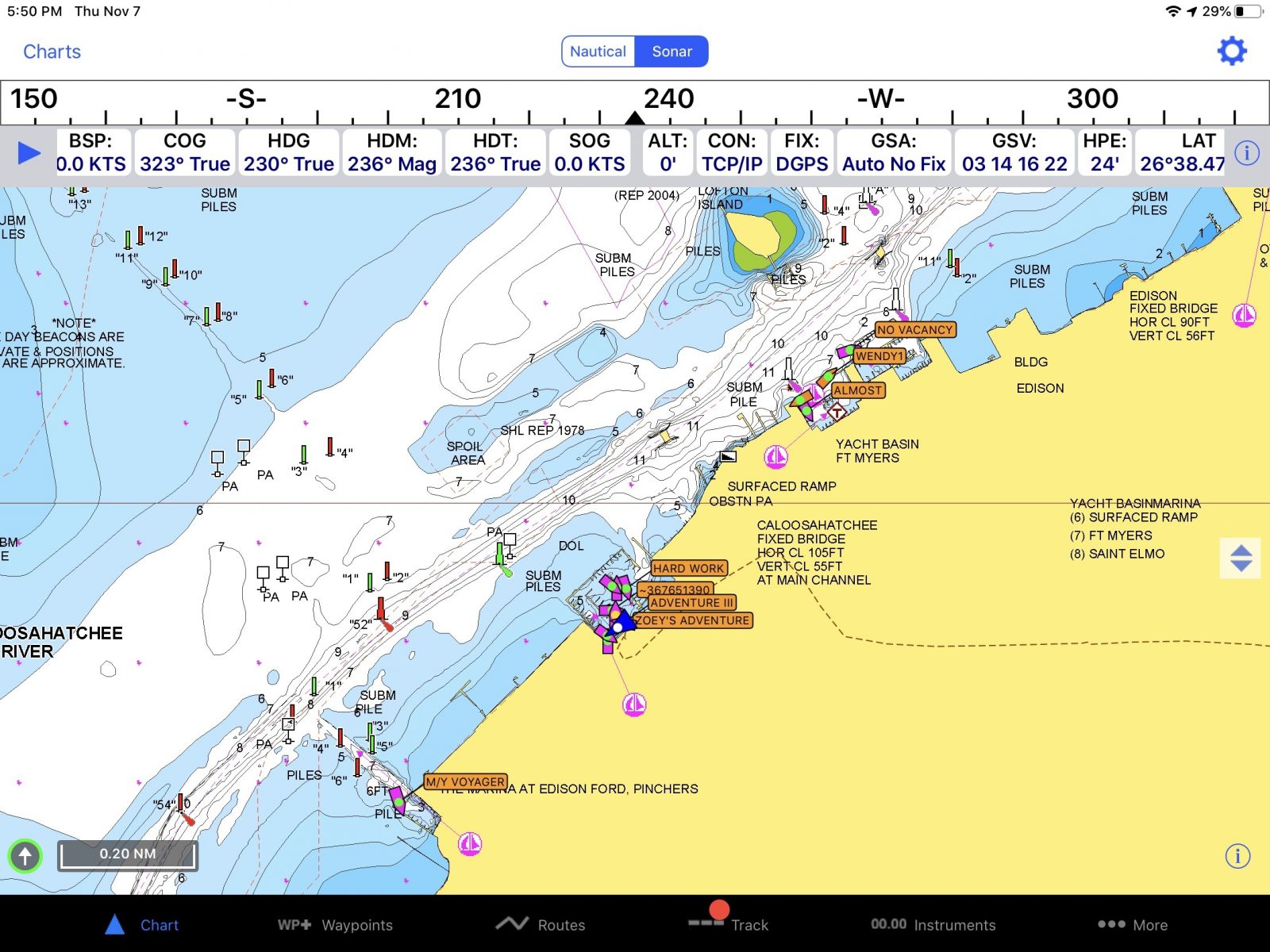This screenshot has height=952, width=1270.
Task: Tap the GSV satellites field
Action: 1014,152
